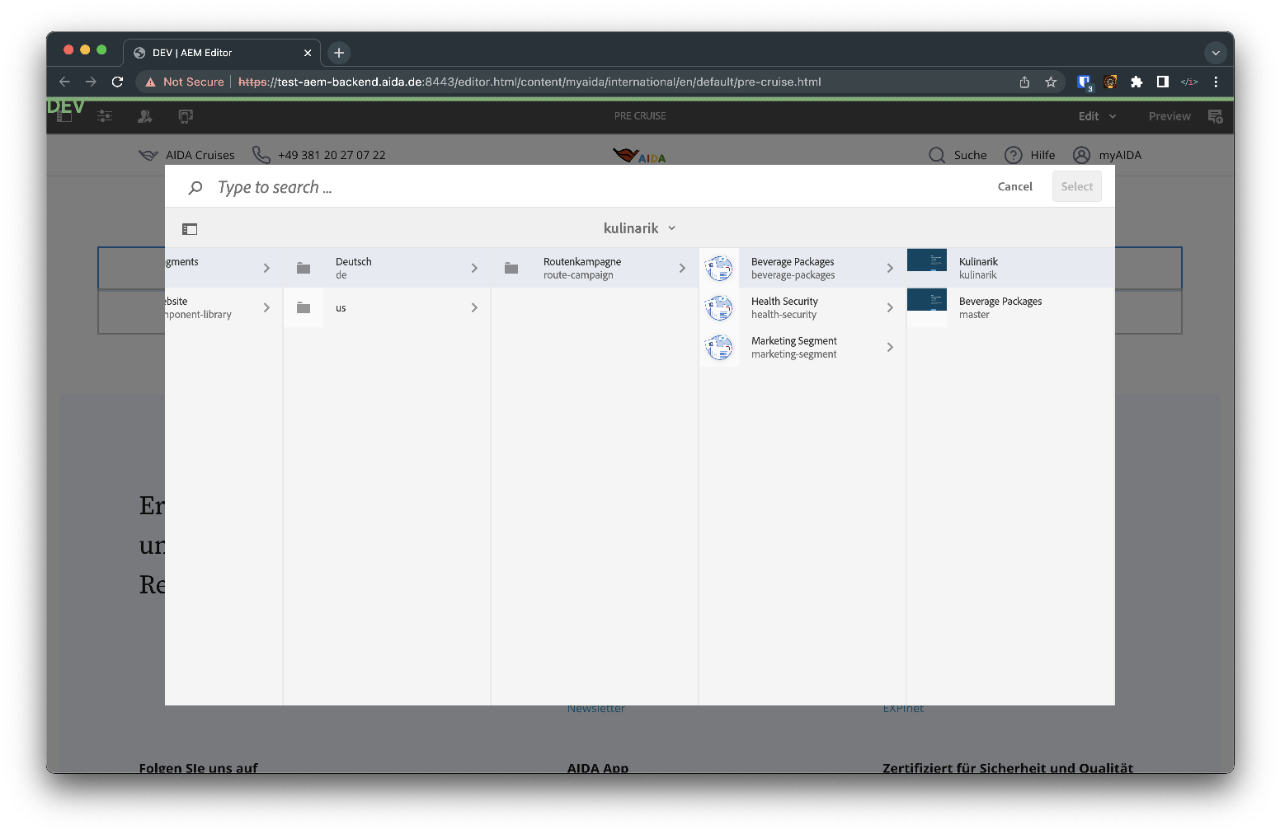Cancel the path picker dialog

point(1014,187)
